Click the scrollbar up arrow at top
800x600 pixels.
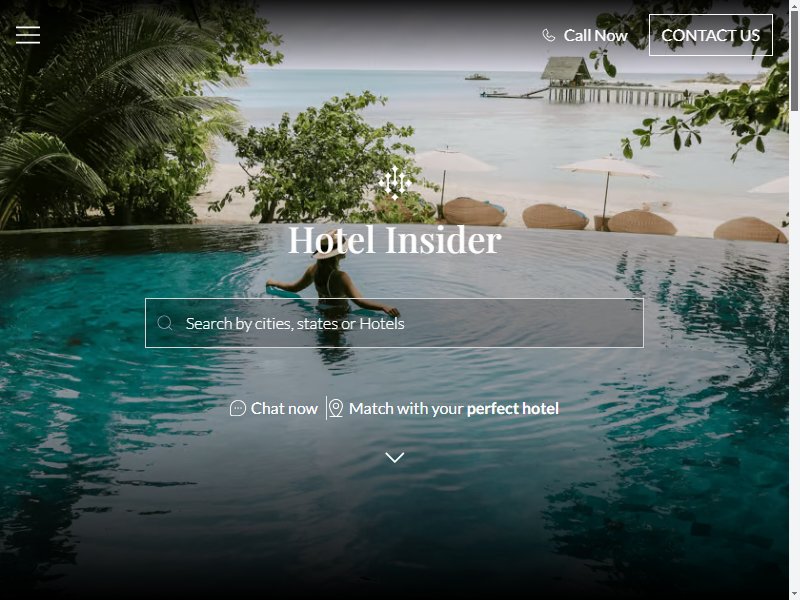pyautogui.click(x=794, y=4)
